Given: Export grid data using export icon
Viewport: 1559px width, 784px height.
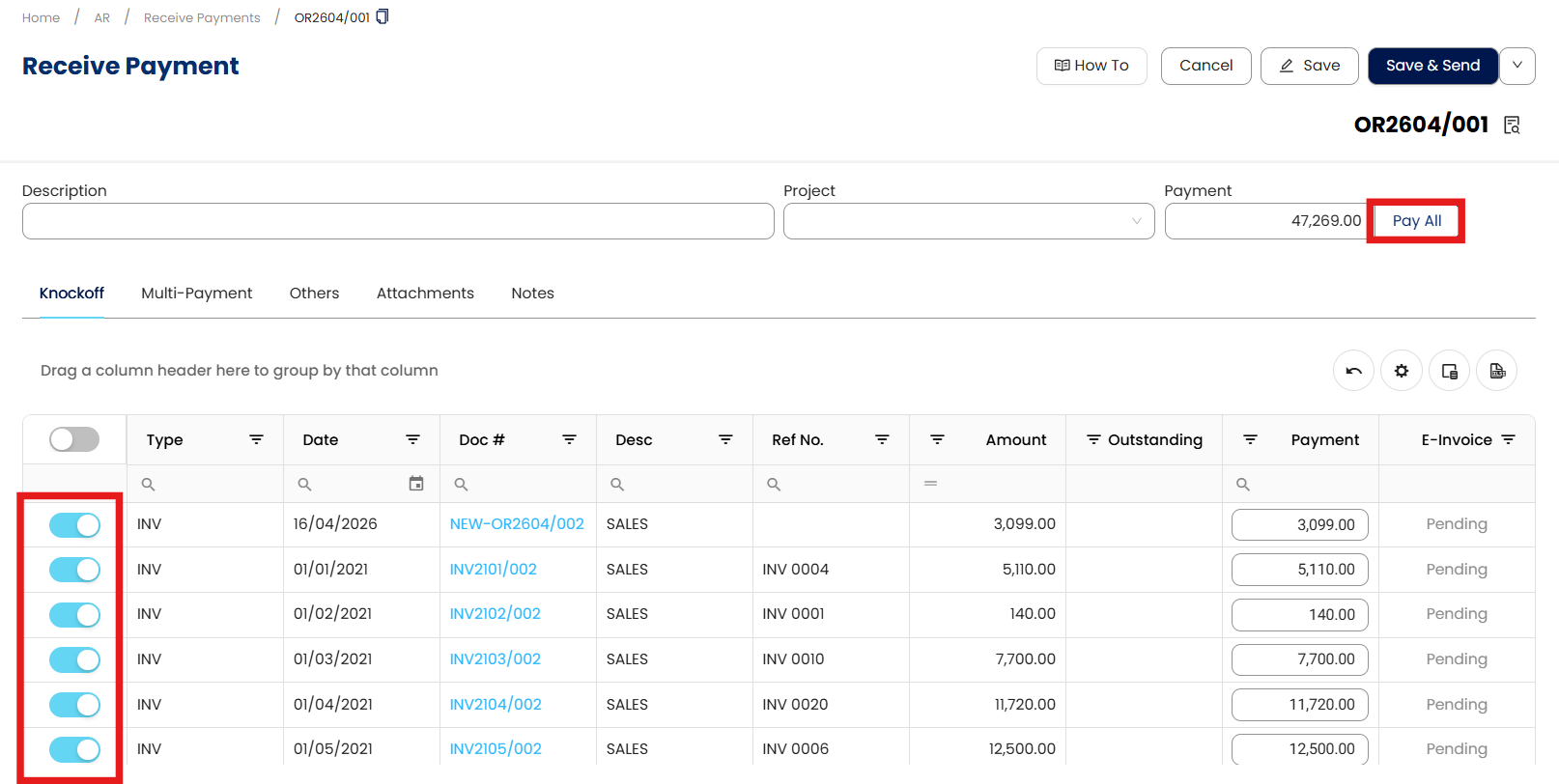Looking at the screenshot, I should click(1497, 371).
